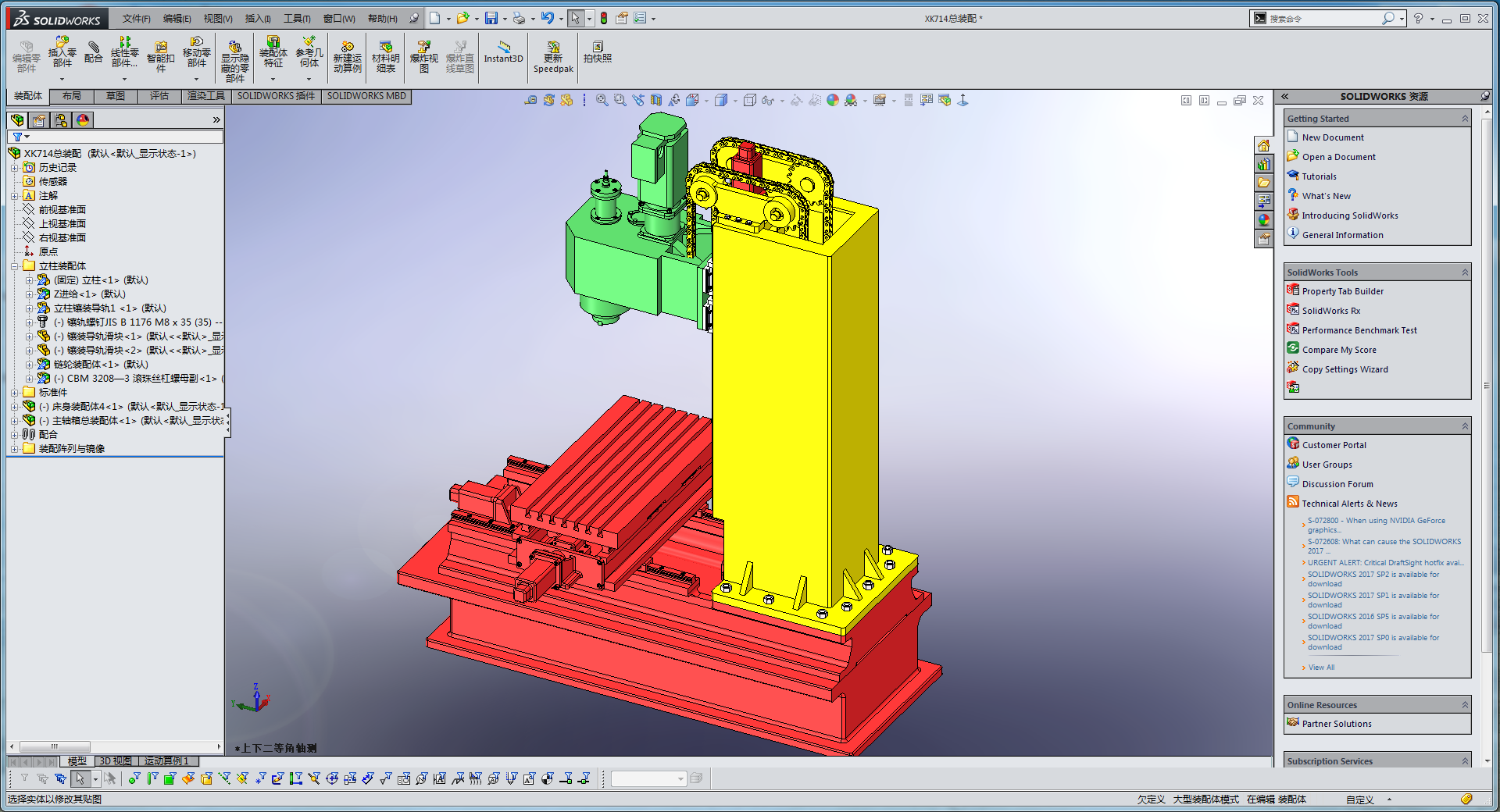Click the Update Speedpak icon
This screenshot has width=1500, height=812.
coord(553,57)
